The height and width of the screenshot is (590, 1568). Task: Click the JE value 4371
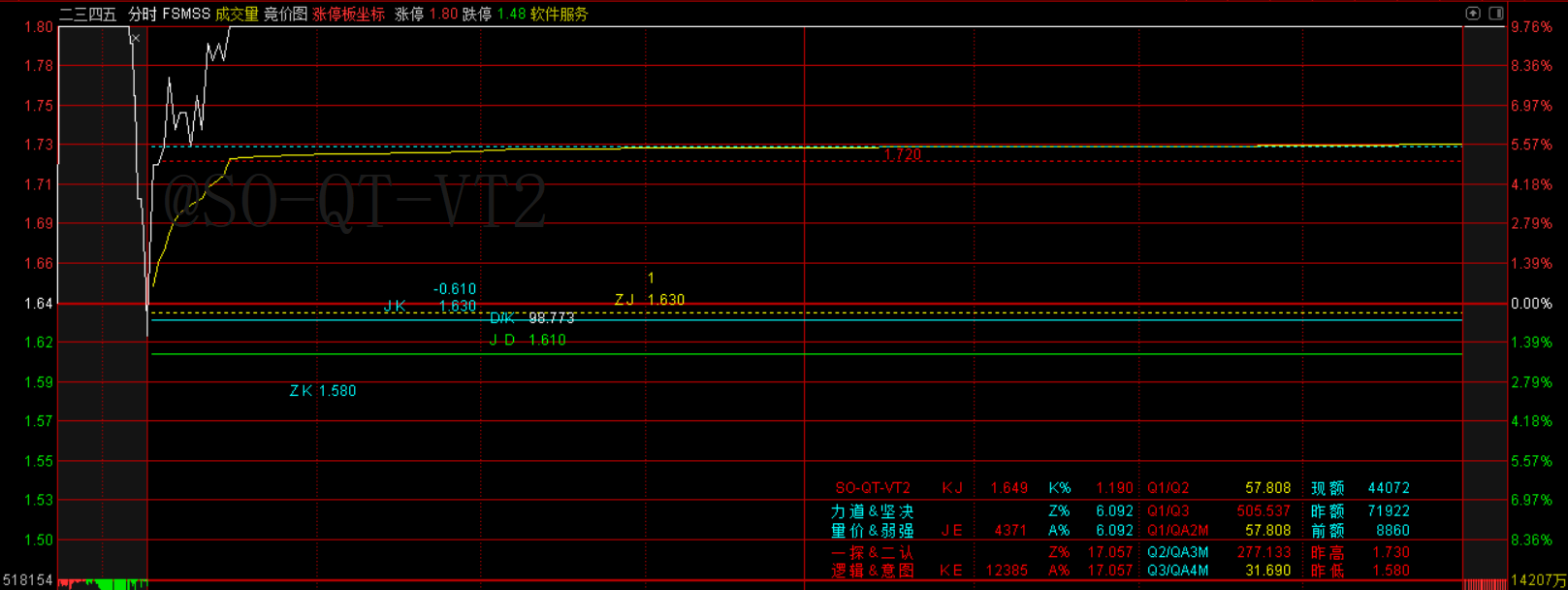tap(1010, 531)
